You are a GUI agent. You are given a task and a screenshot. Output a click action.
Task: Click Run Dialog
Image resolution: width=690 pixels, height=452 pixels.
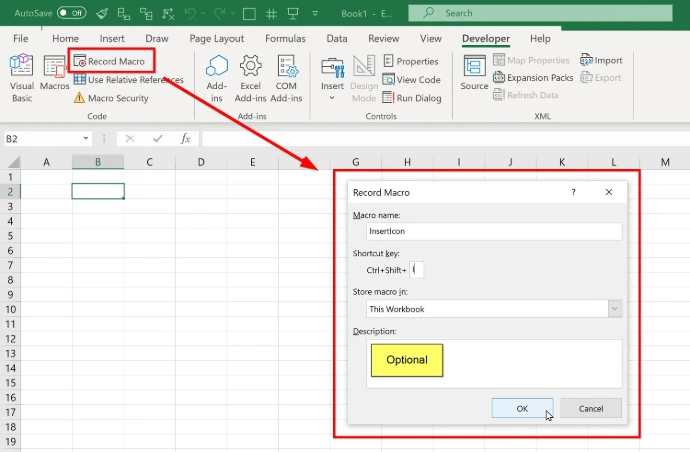(412, 98)
